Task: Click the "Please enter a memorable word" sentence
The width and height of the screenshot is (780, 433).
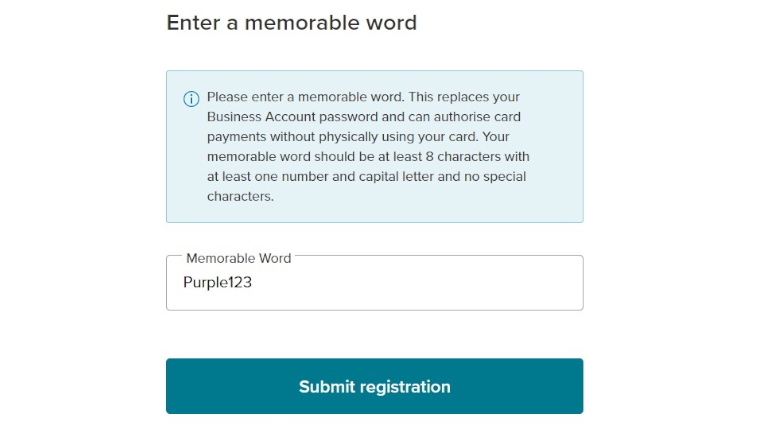Action: tap(305, 97)
